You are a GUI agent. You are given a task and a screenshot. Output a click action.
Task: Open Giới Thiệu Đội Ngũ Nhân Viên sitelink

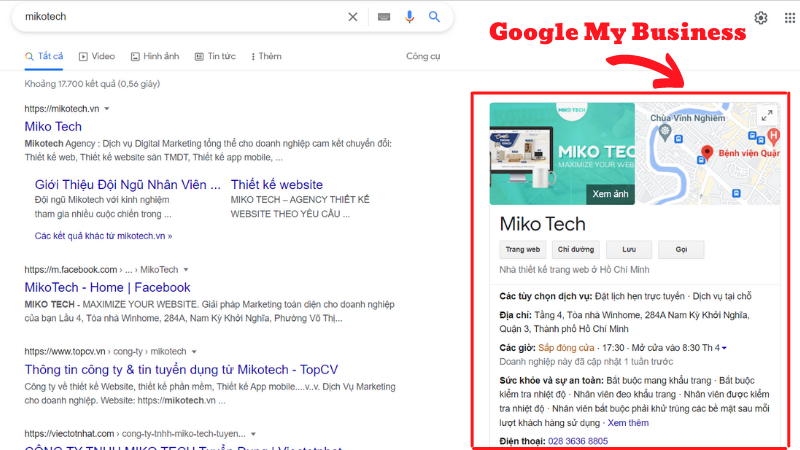[x=128, y=185]
